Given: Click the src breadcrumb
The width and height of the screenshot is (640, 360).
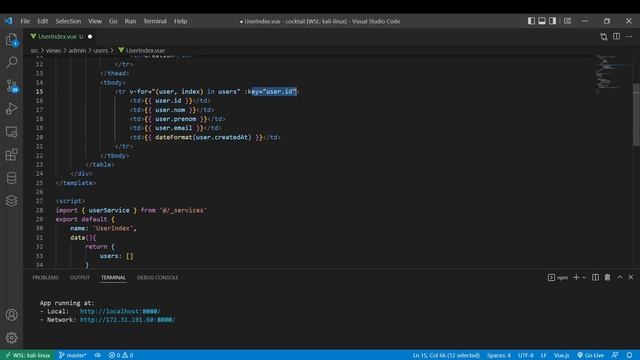Looking at the screenshot, I should (34, 51).
